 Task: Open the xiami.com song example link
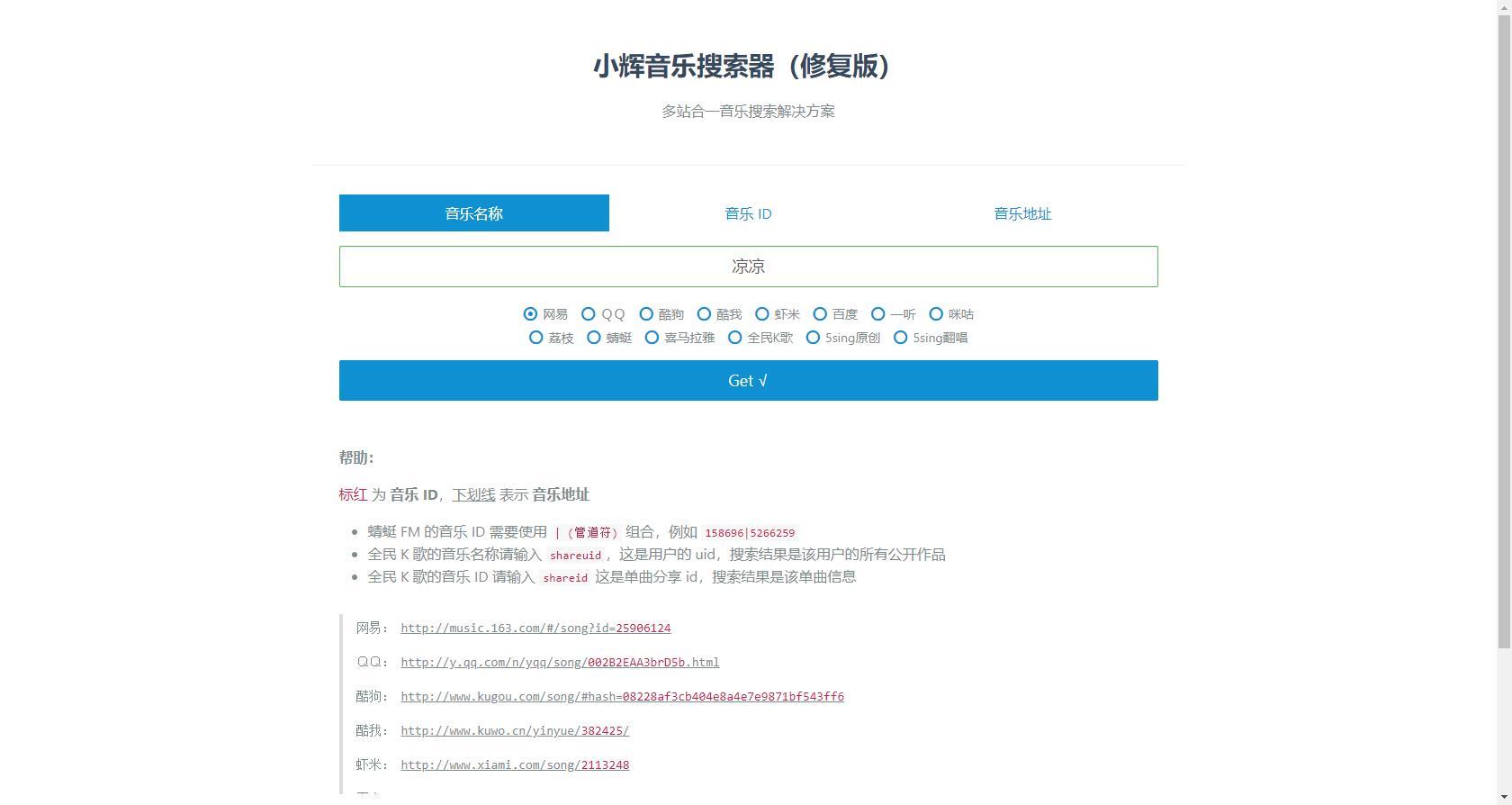(515, 765)
